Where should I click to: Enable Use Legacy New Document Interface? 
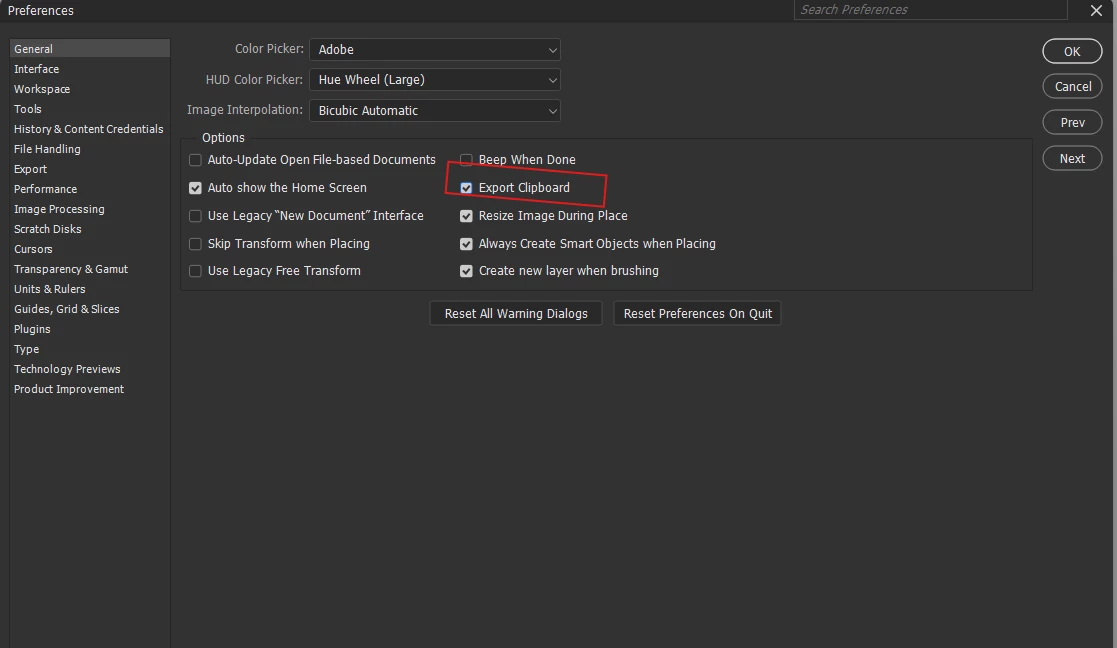point(195,216)
